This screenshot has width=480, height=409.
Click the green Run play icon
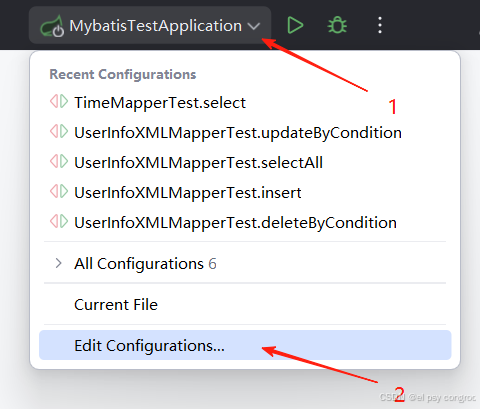click(295, 25)
